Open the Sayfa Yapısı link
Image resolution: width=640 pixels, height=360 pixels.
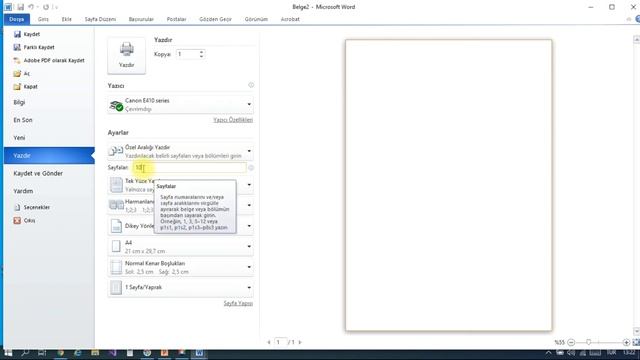(238, 303)
